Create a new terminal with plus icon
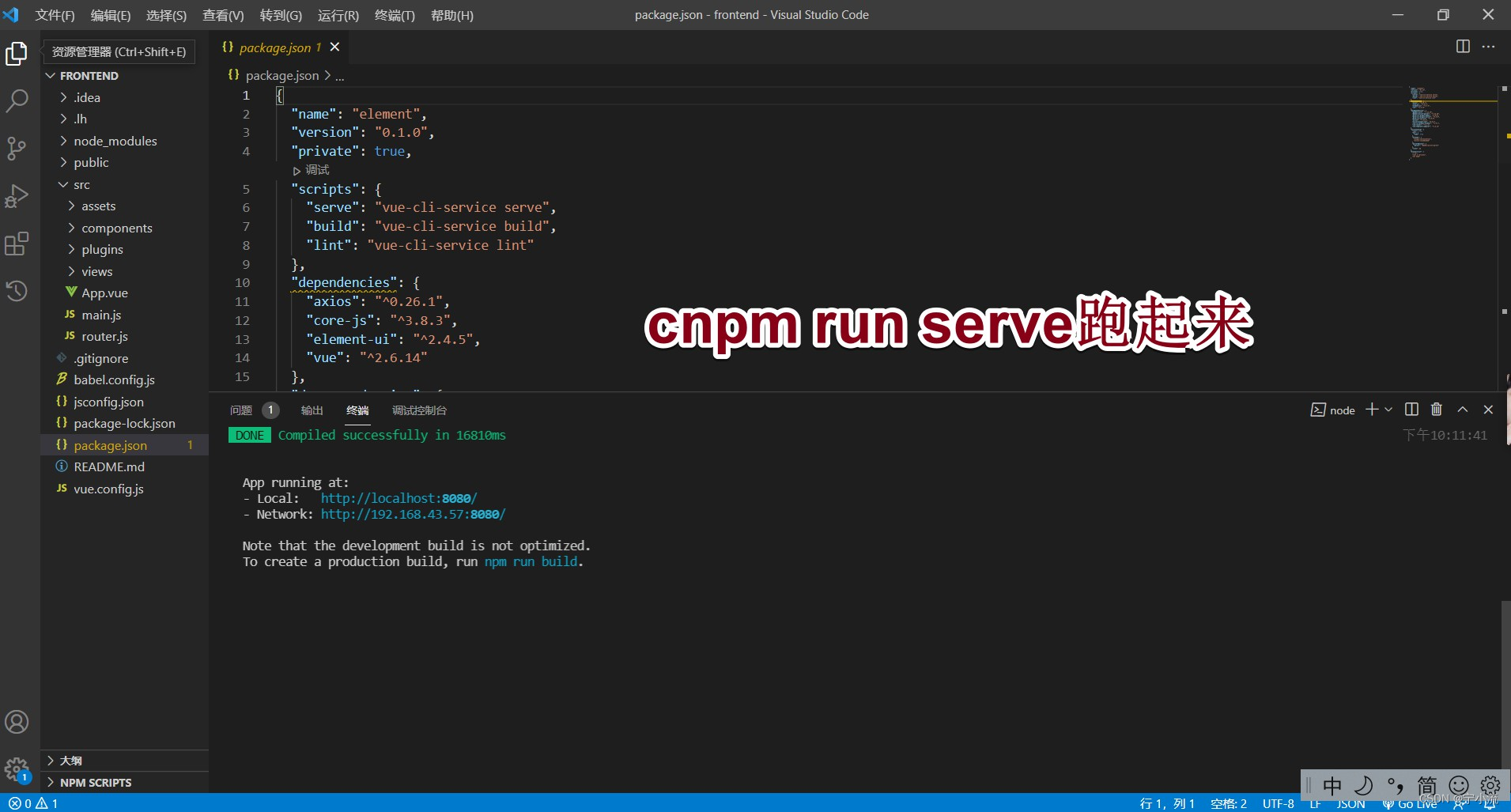Screen dimensions: 1511x812 click(1372, 410)
